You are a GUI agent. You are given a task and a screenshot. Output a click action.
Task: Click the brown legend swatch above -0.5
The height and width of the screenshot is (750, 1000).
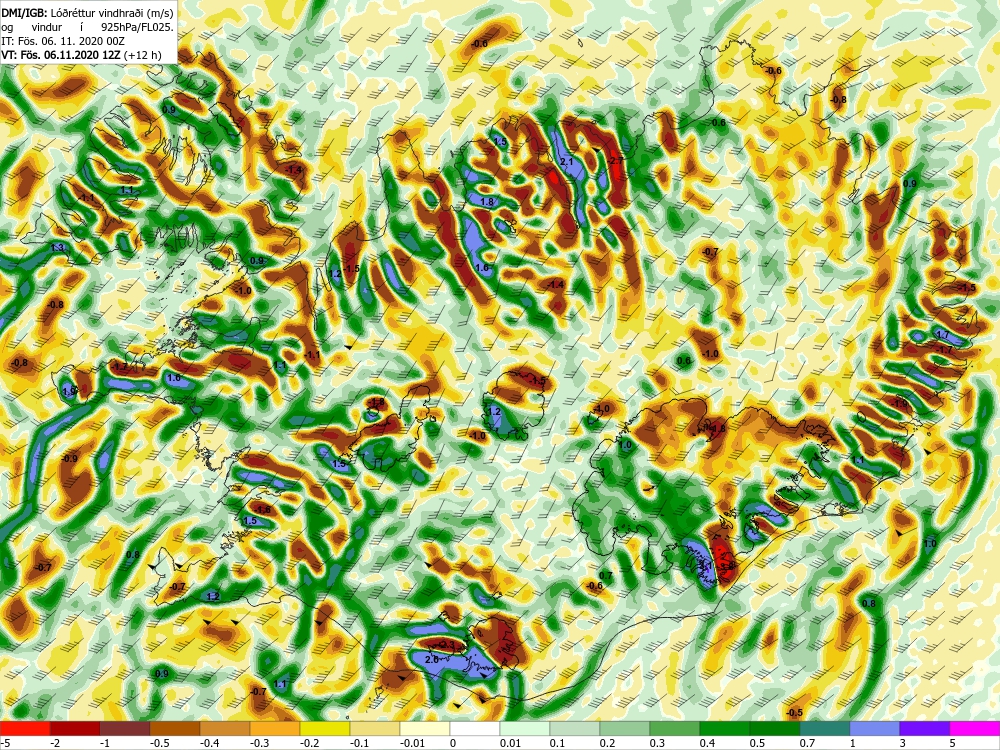[175, 728]
